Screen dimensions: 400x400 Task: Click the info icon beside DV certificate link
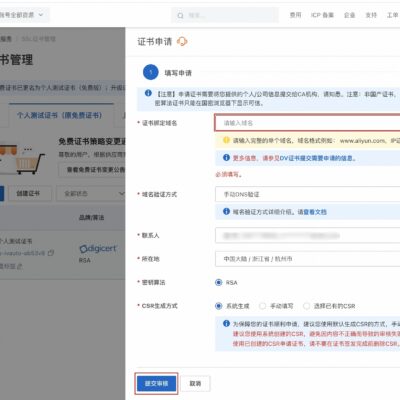coord(226,158)
